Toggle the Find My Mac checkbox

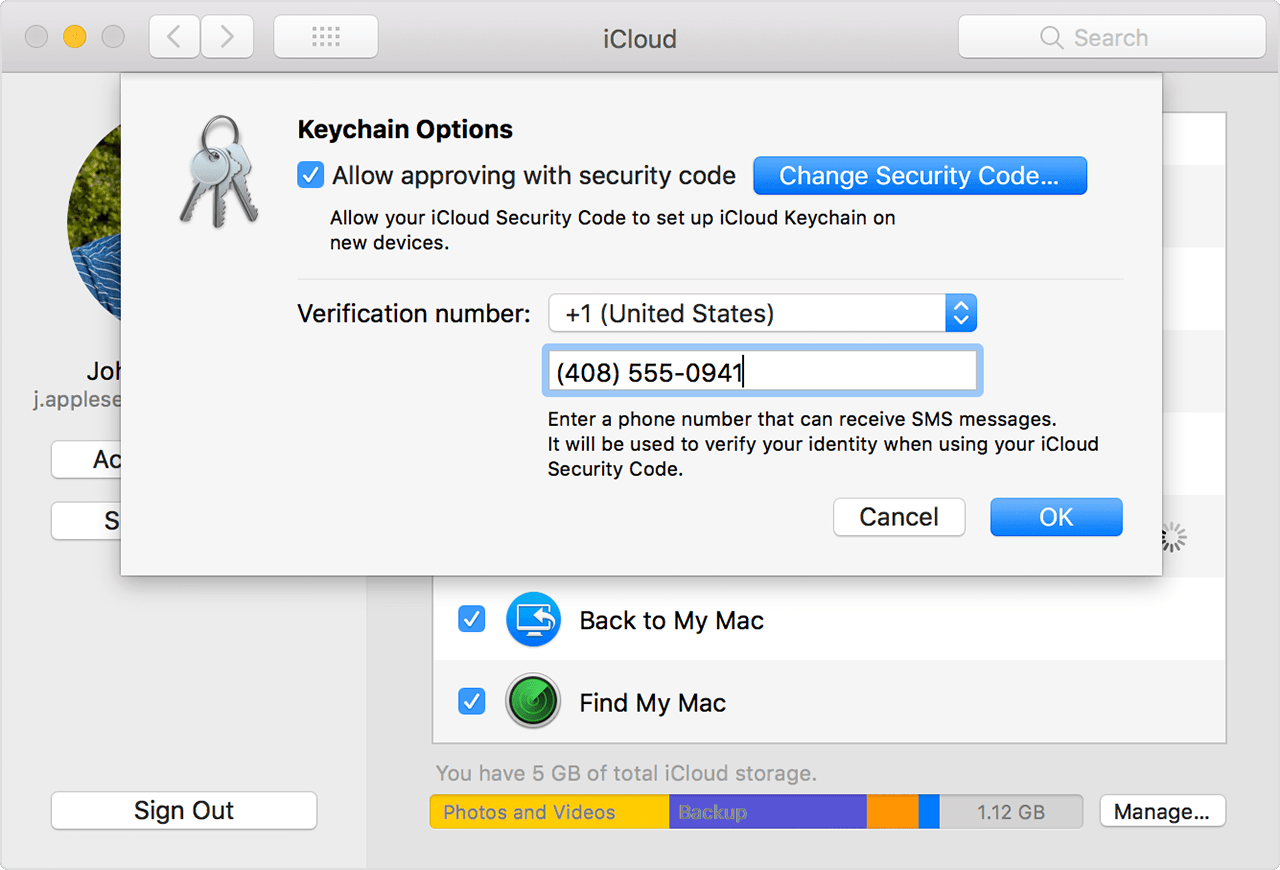pos(471,702)
